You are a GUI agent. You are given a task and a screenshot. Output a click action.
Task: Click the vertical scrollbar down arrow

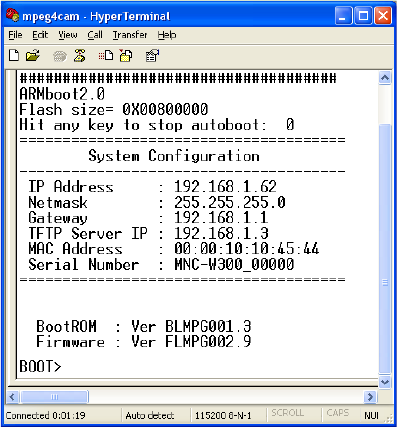pyautogui.click(x=385, y=382)
